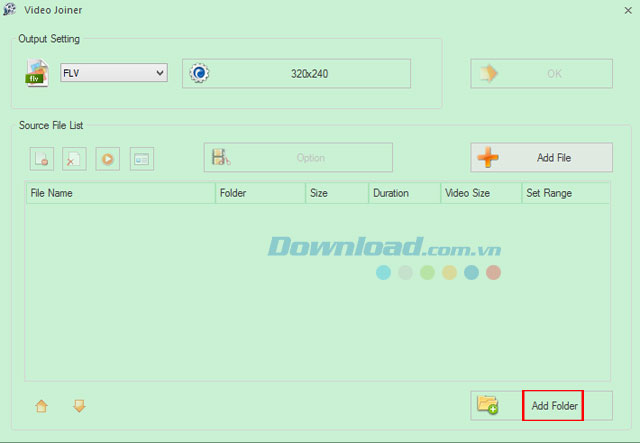Click the Video Joiner title bar icon
This screenshot has width=640, height=443.
9,9
